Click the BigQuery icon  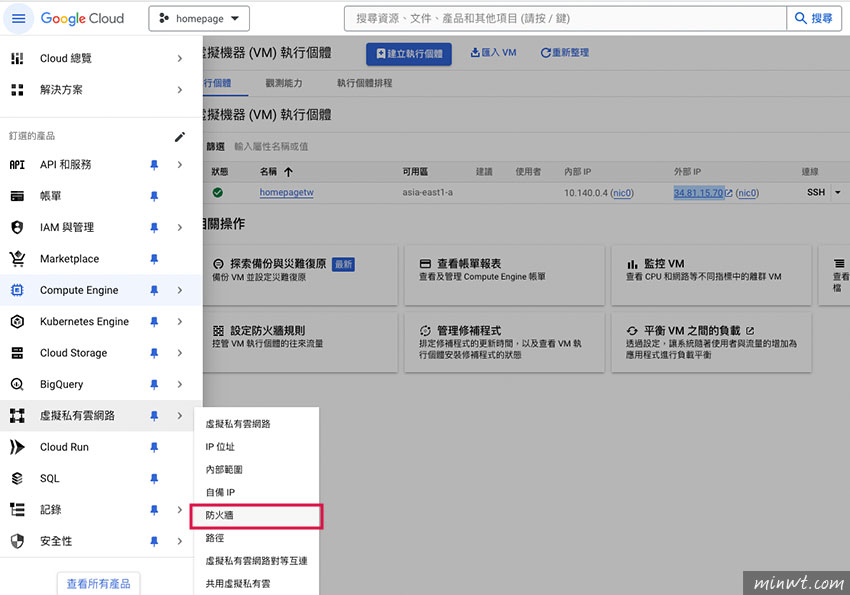click(x=17, y=384)
